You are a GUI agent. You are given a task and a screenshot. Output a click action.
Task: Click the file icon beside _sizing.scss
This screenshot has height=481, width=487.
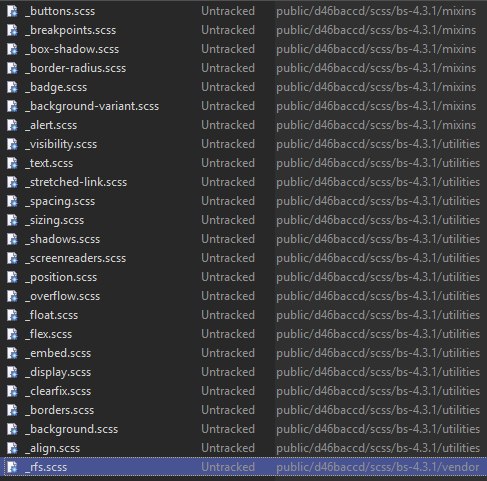click(12, 220)
